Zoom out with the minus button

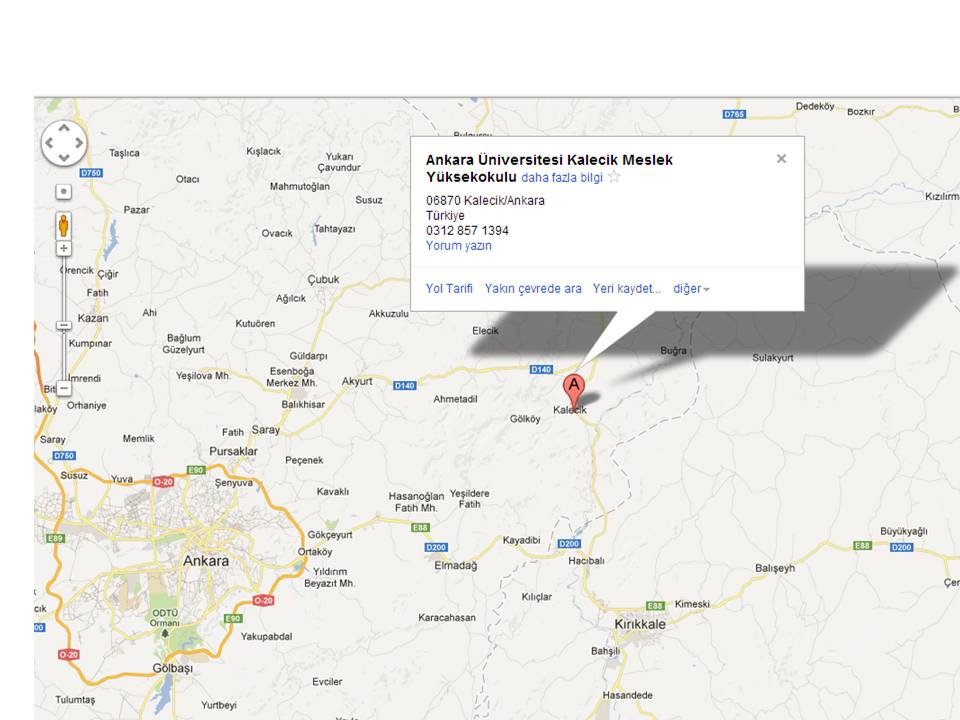click(64, 388)
